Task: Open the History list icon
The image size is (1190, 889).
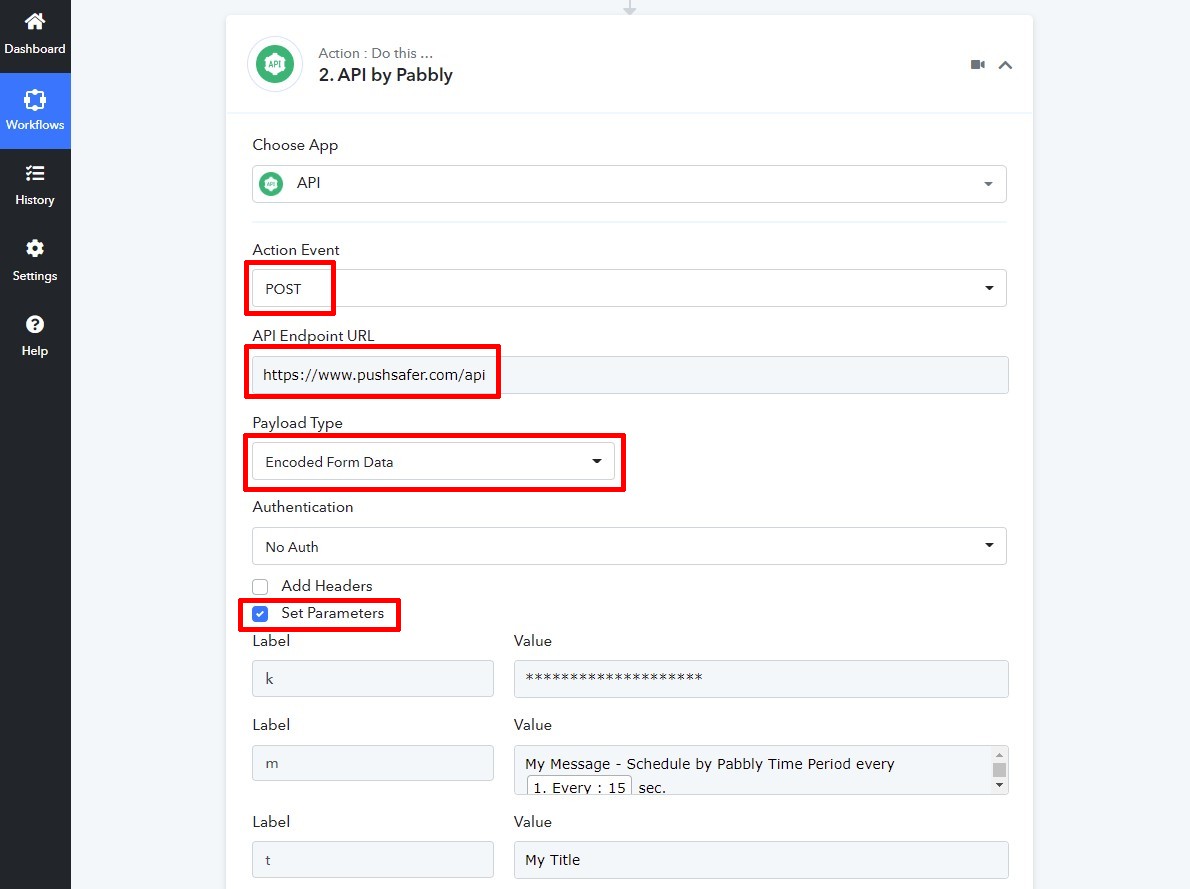Action: 35,173
